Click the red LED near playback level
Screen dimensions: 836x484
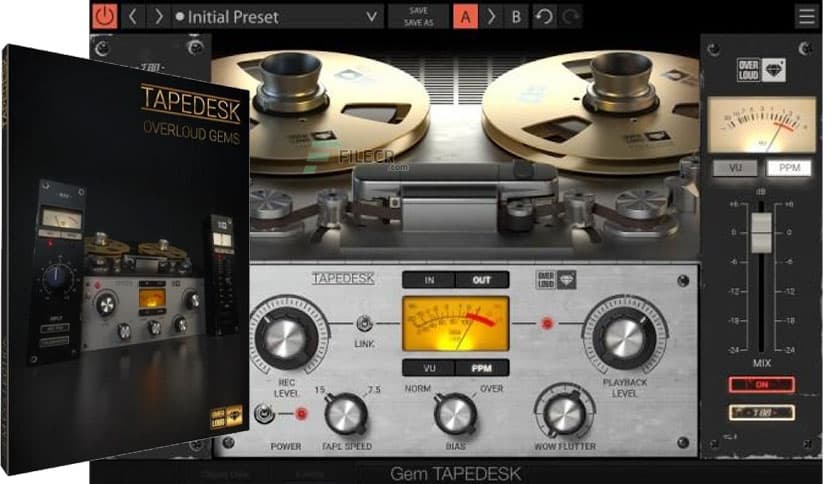(546, 324)
